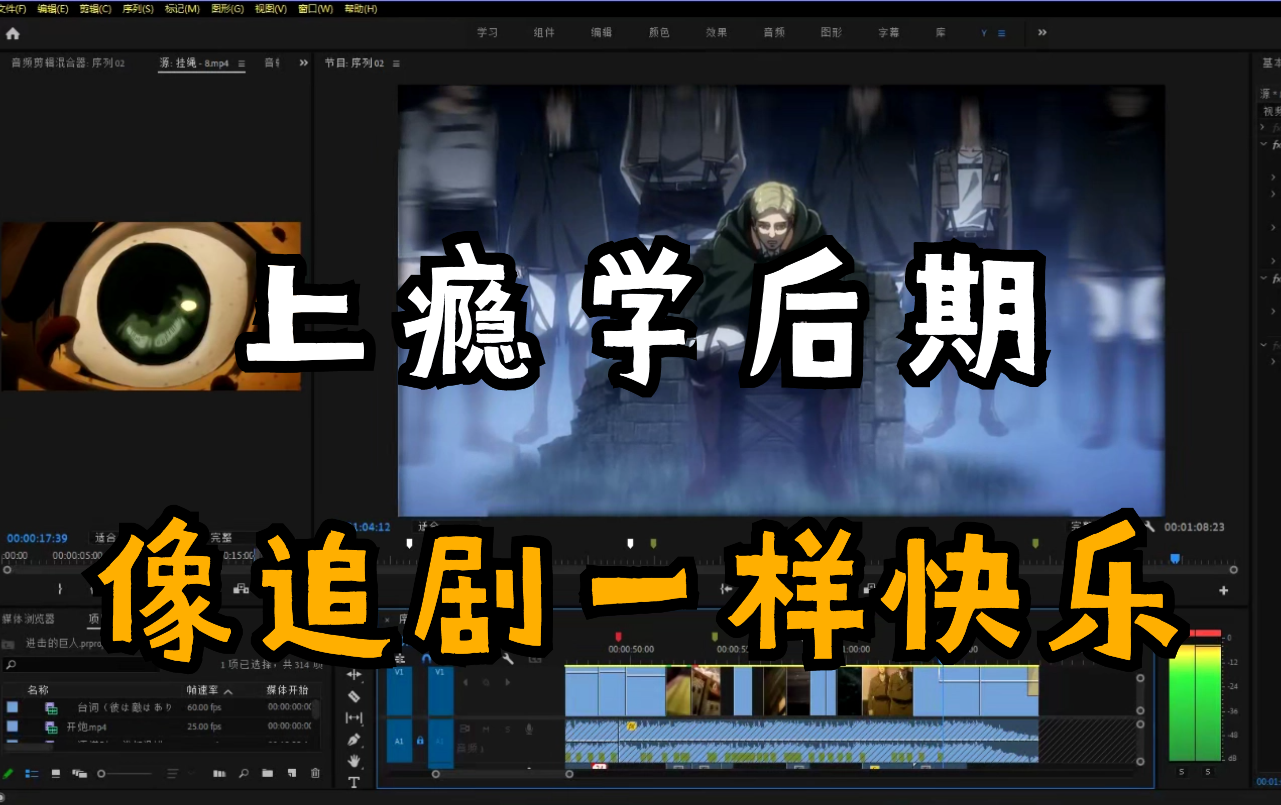Image resolution: width=1281 pixels, height=805 pixels.
Task: Open 窗口(W) menu
Action: coord(315,8)
